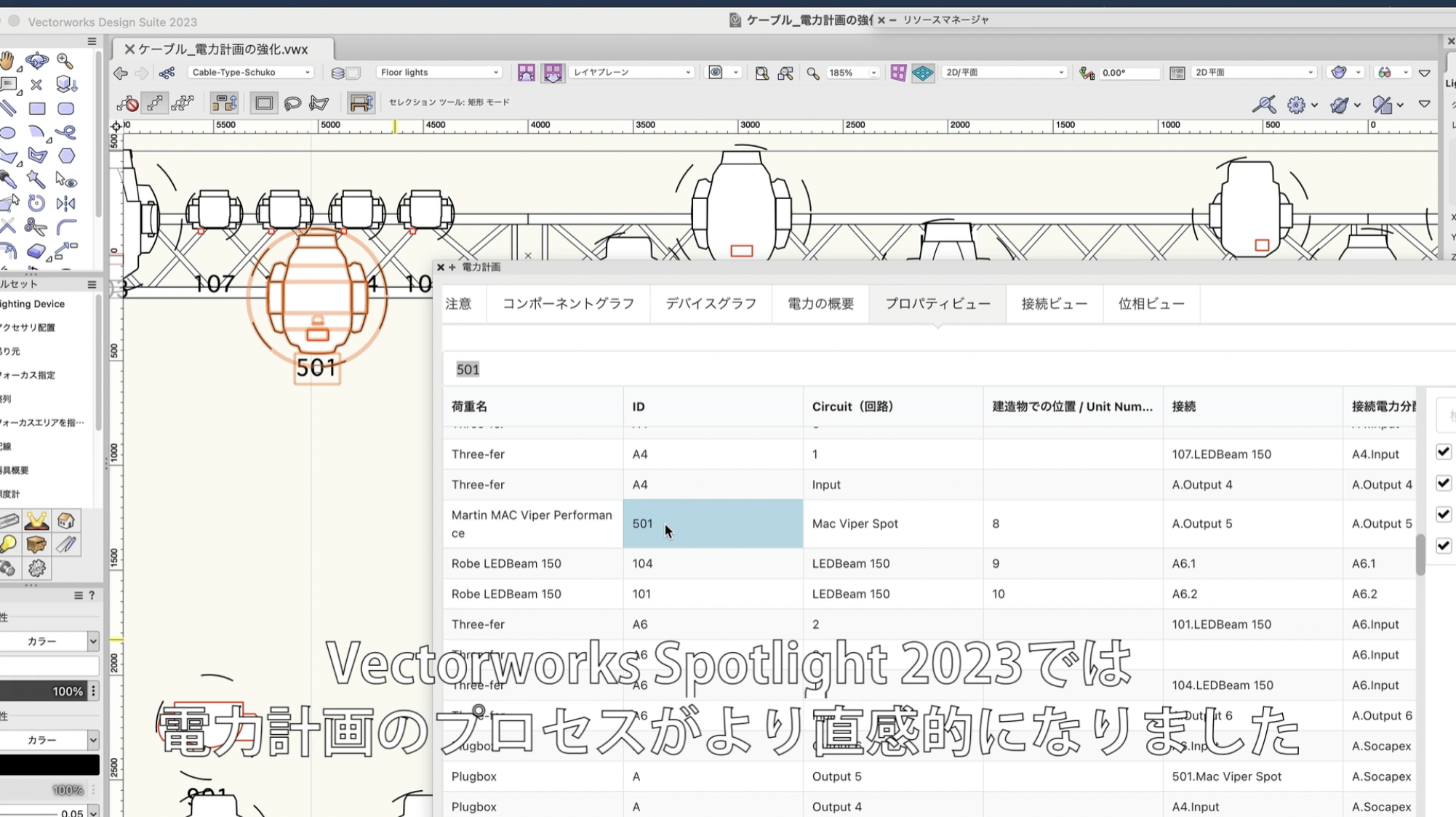This screenshot has width=1456, height=817.
Task: Toggle checkbox beside Three-fer A4 Input row
Action: tap(1444, 483)
